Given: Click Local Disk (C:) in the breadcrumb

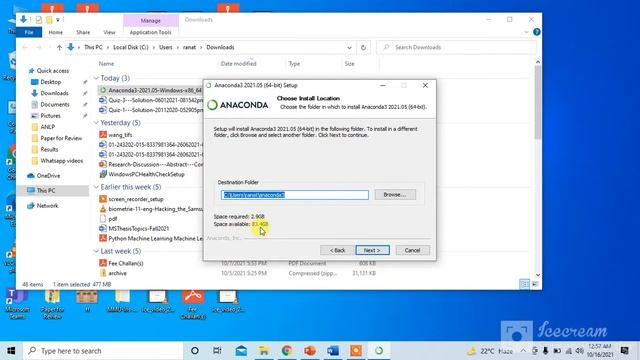Looking at the screenshot, I should click(x=131, y=47).
